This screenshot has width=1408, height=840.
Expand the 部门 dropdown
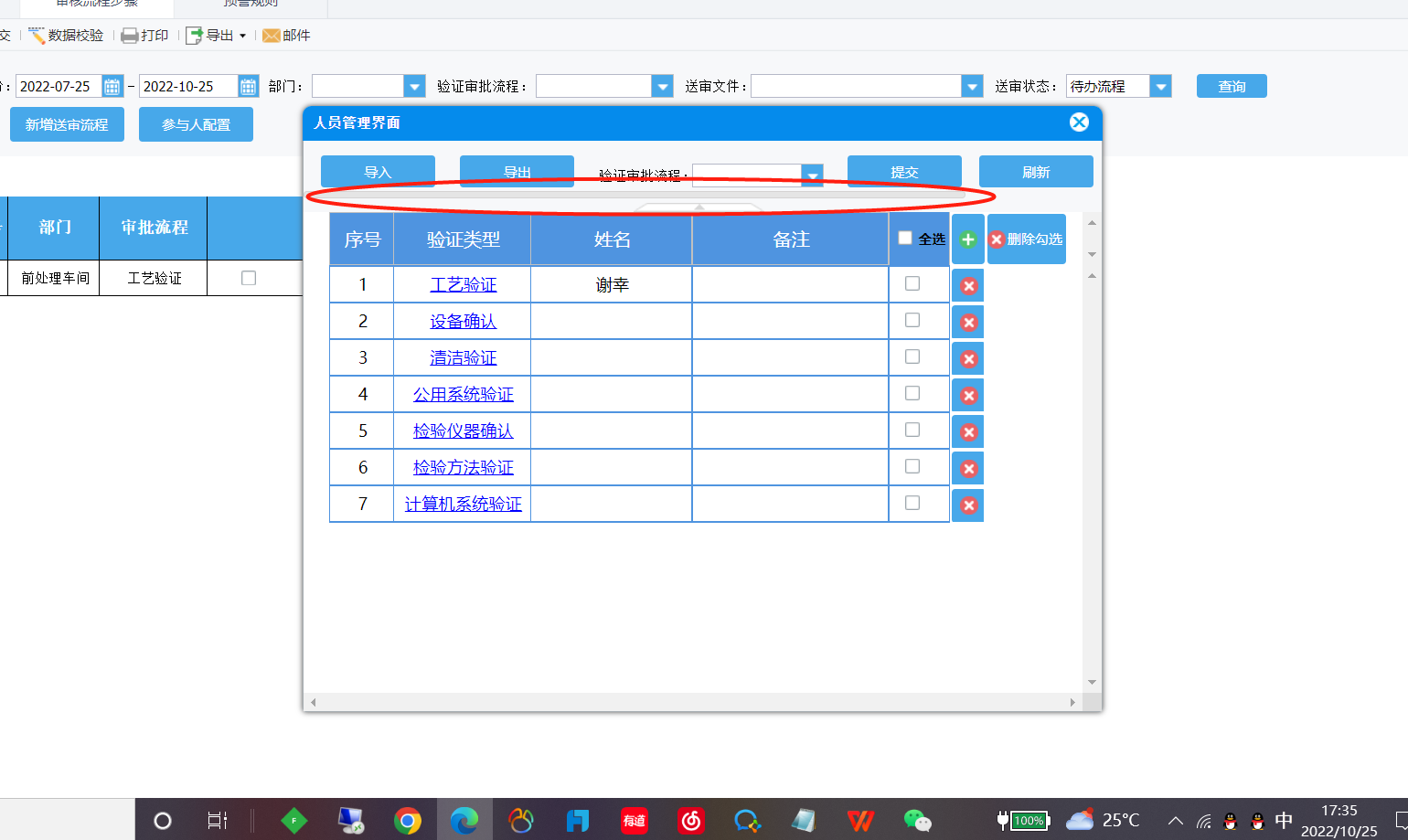point(414,86)
